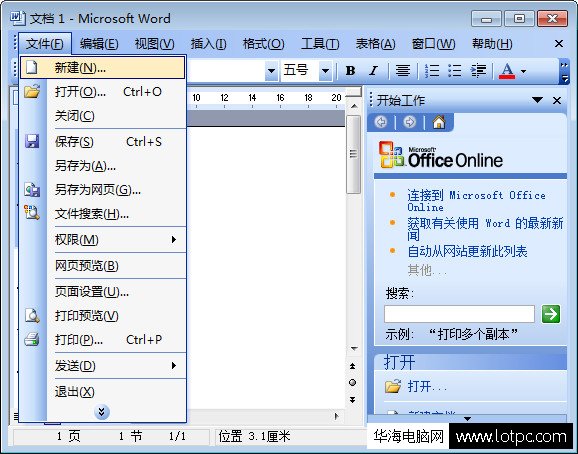Open font color dropdown arrow
The height and width of the screenshot is (454, 578).
523,70
